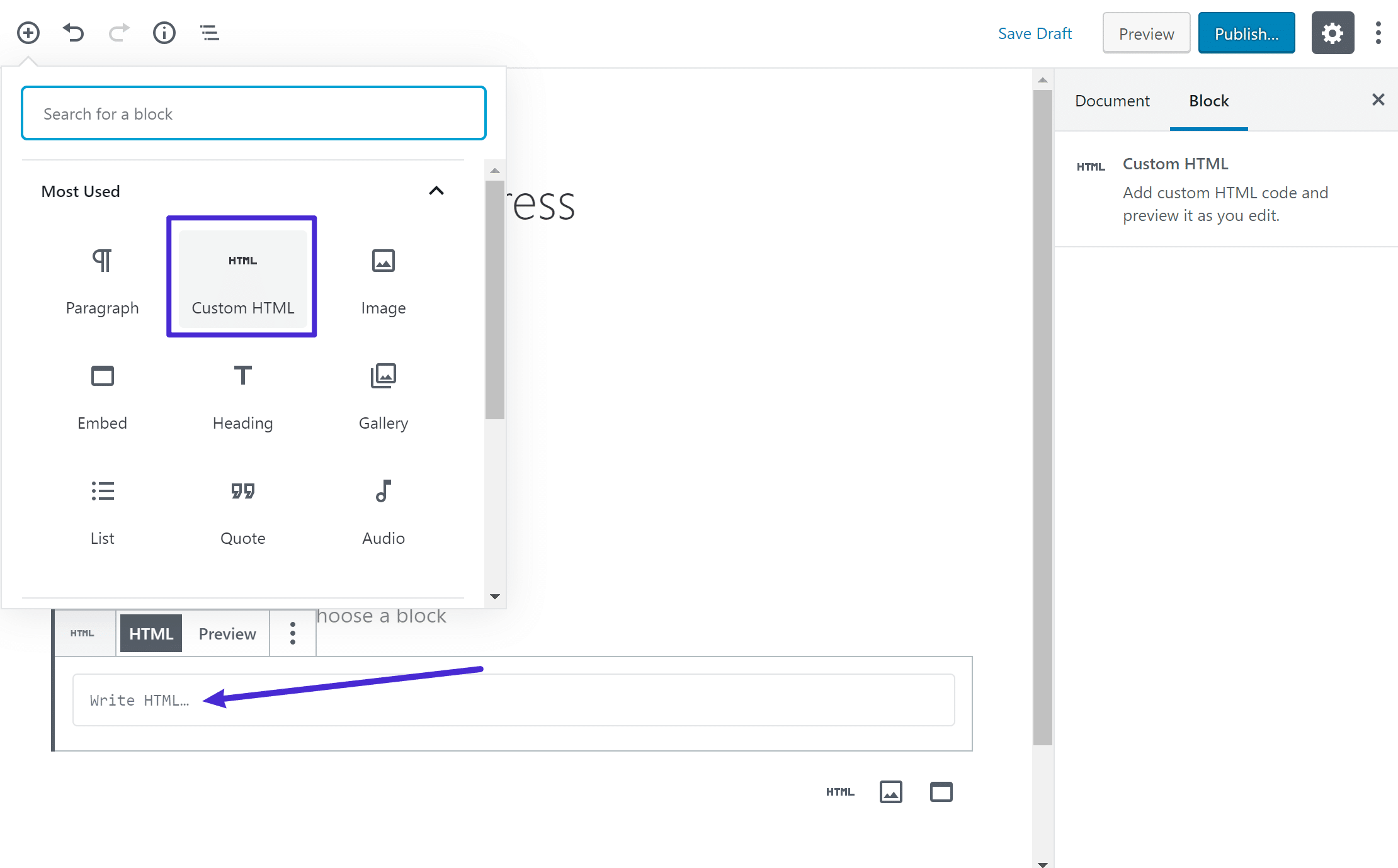The width and height of the screenshot is (1398, 868).
Task: Select the Paragraph block type
Action: tap(101, 280)
